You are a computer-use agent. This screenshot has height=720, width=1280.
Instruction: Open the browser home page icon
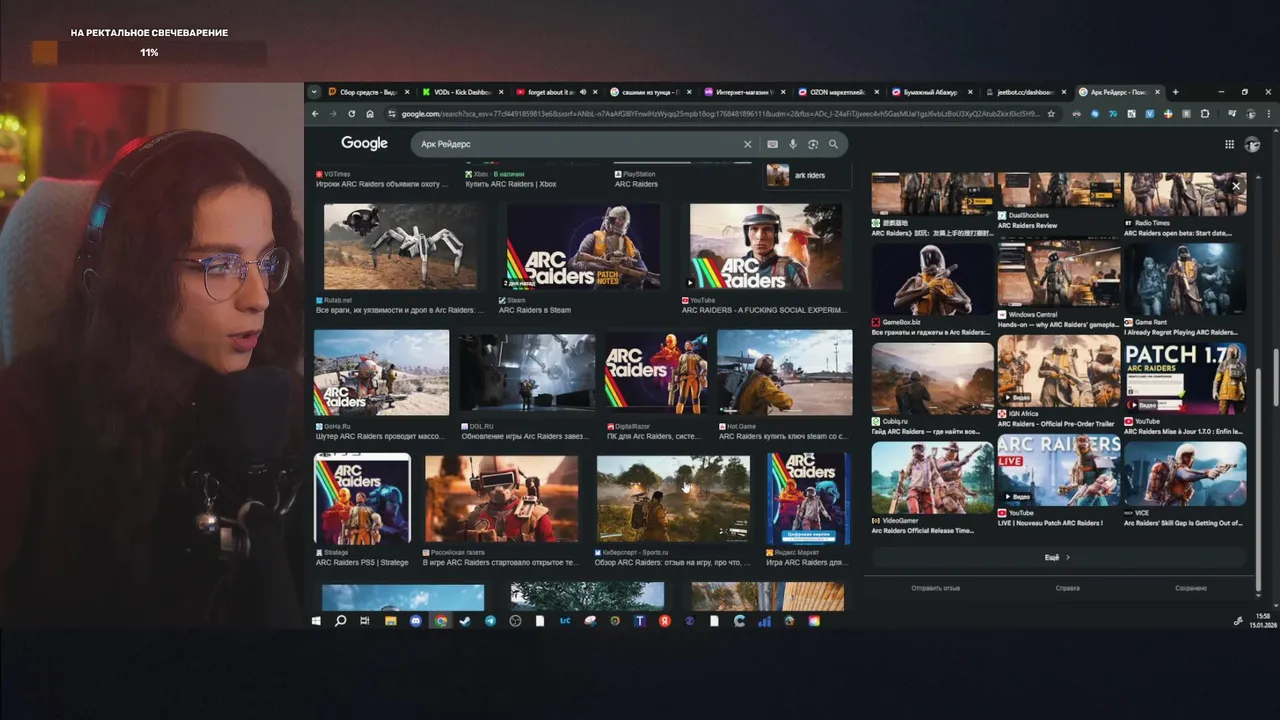tap(370, 114)
